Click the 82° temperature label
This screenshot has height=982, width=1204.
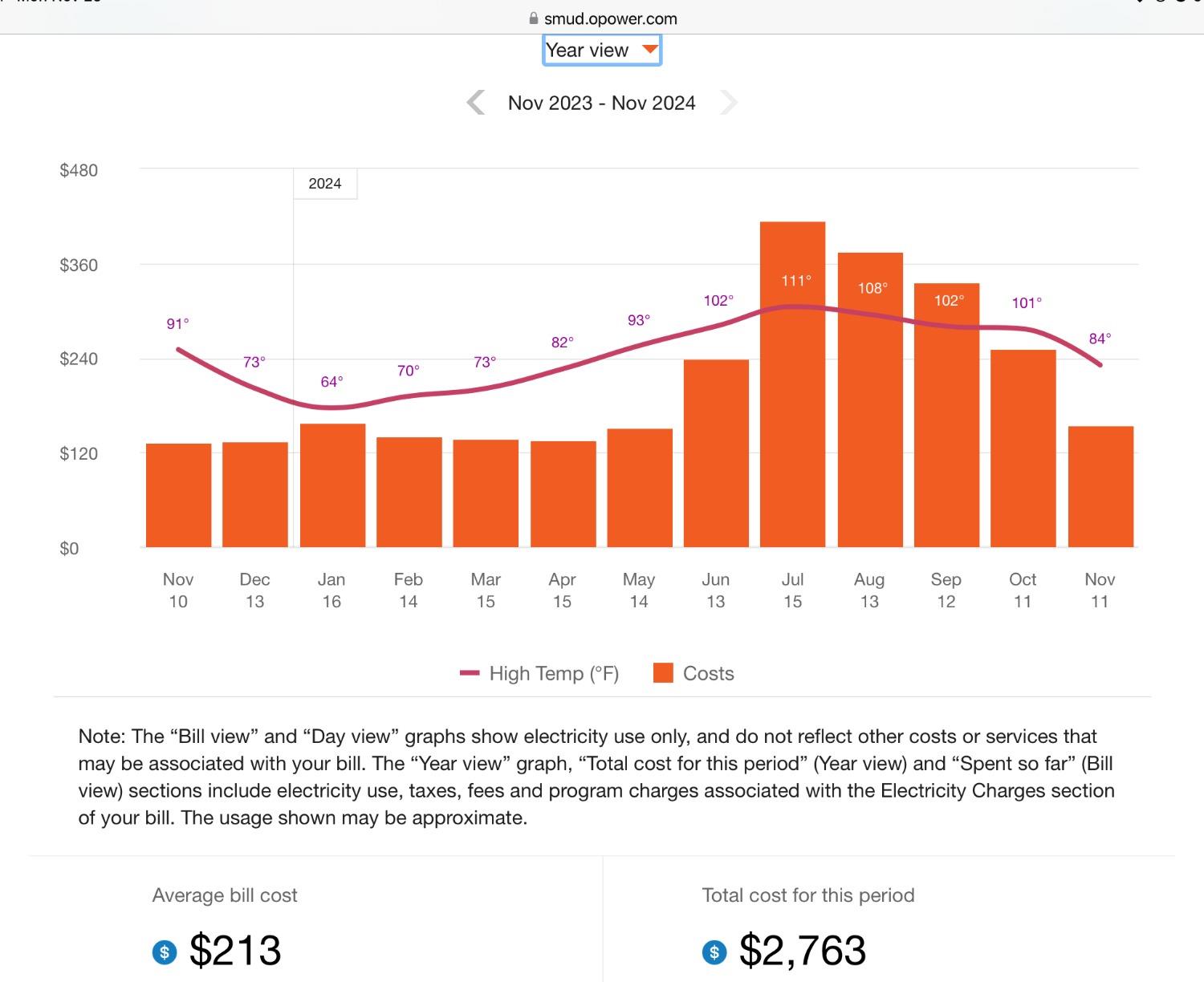(562, 343)
